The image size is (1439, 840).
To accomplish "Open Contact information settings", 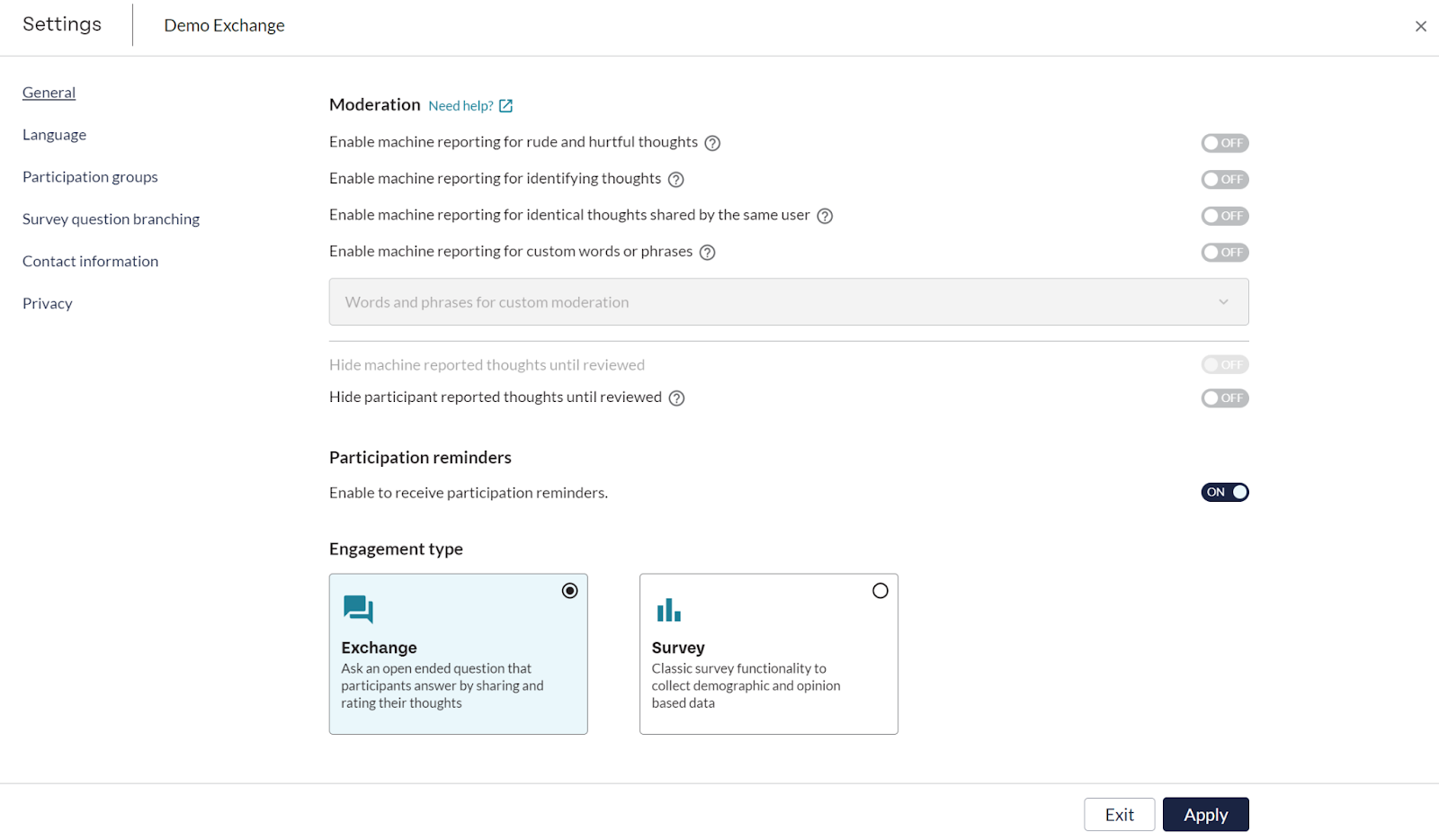I will 90,262.
